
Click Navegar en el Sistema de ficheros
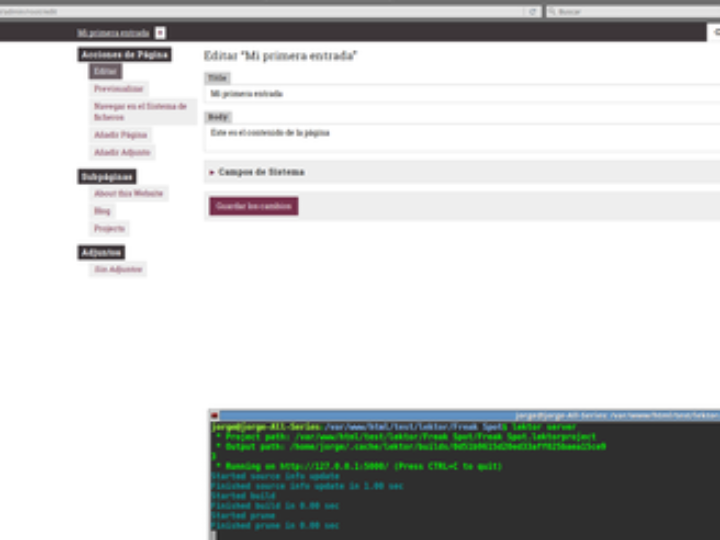(140, 111)
